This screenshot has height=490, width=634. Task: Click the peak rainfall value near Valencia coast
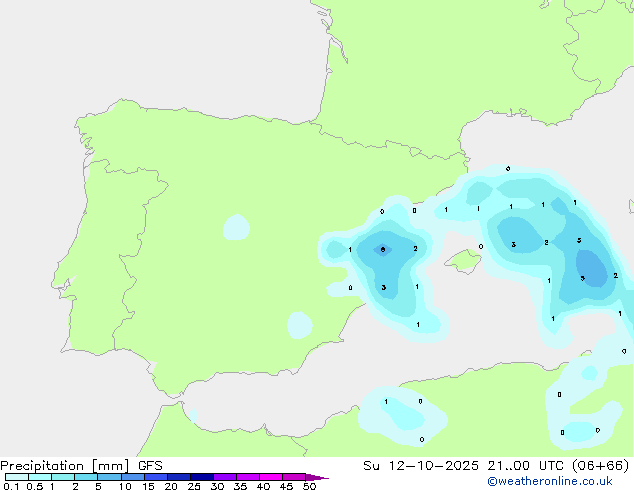pyautogui.click(x=383, y=250)
